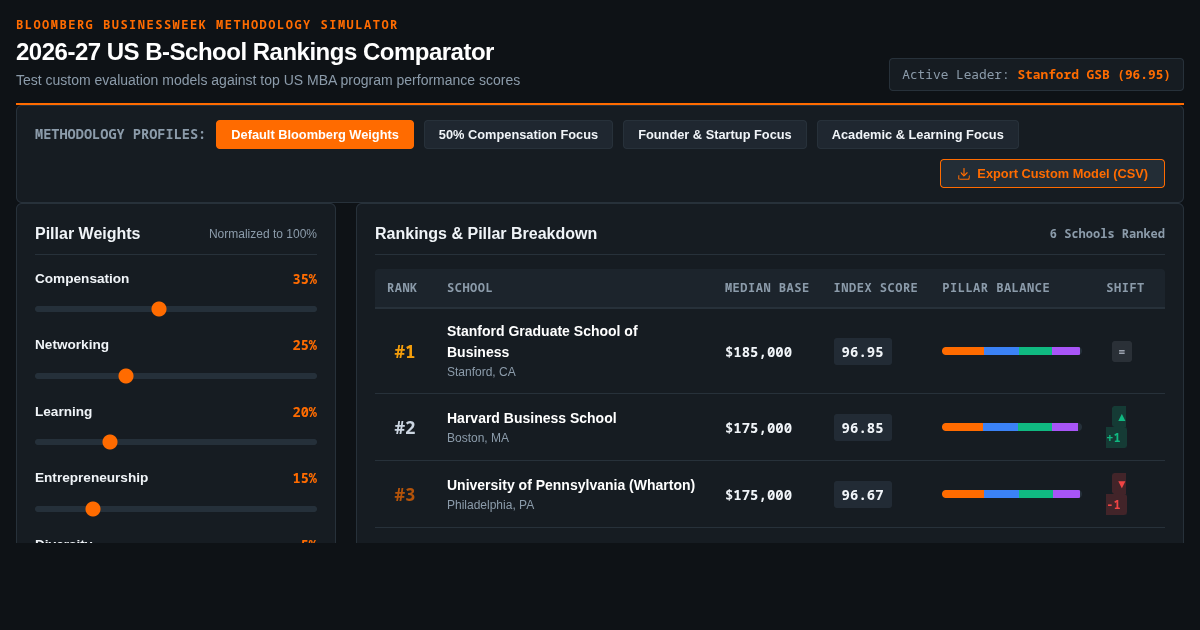Image resolution: width=1200 pixels, height=630 pixels.
Task: Click Wharton median base $175,000
Action: pos(758,495)
